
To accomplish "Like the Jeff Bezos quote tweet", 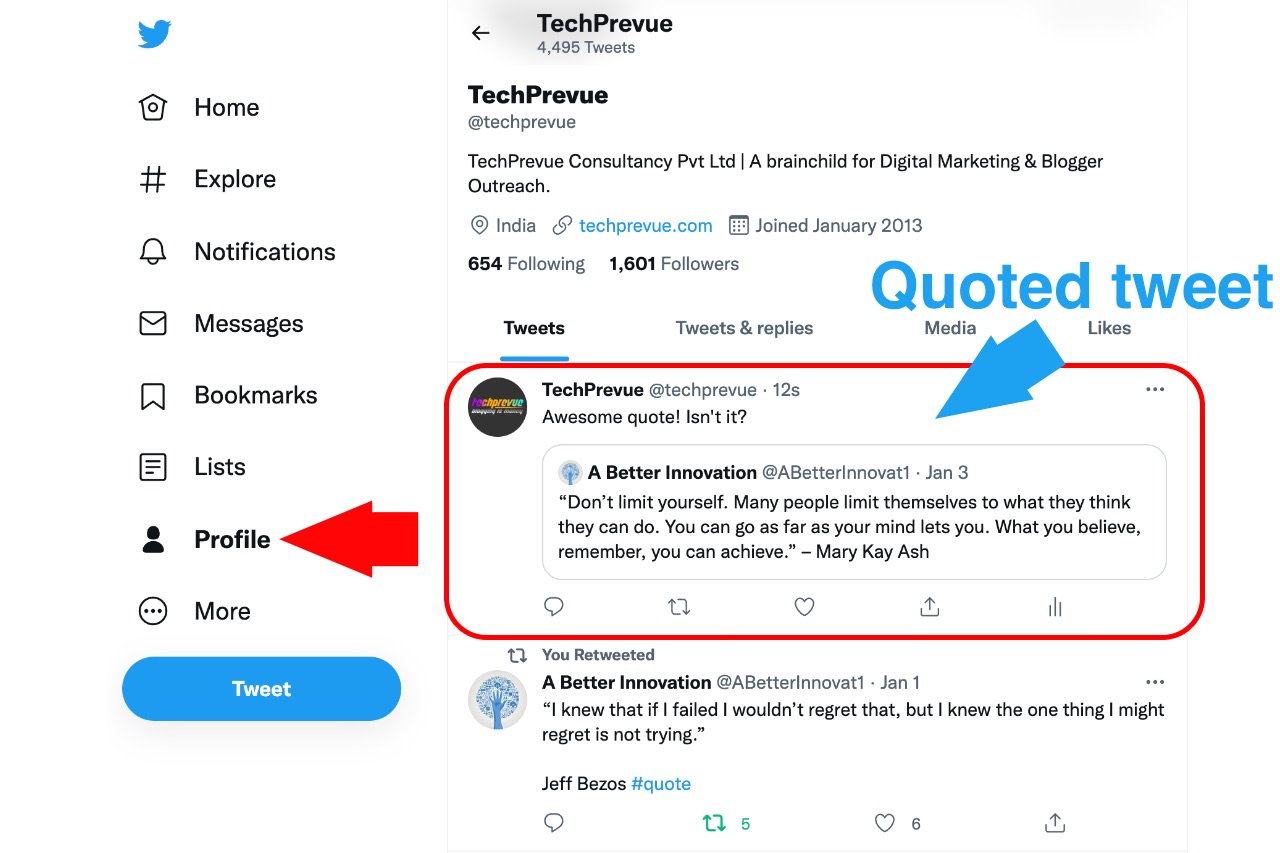I will (x=885, y=823).
